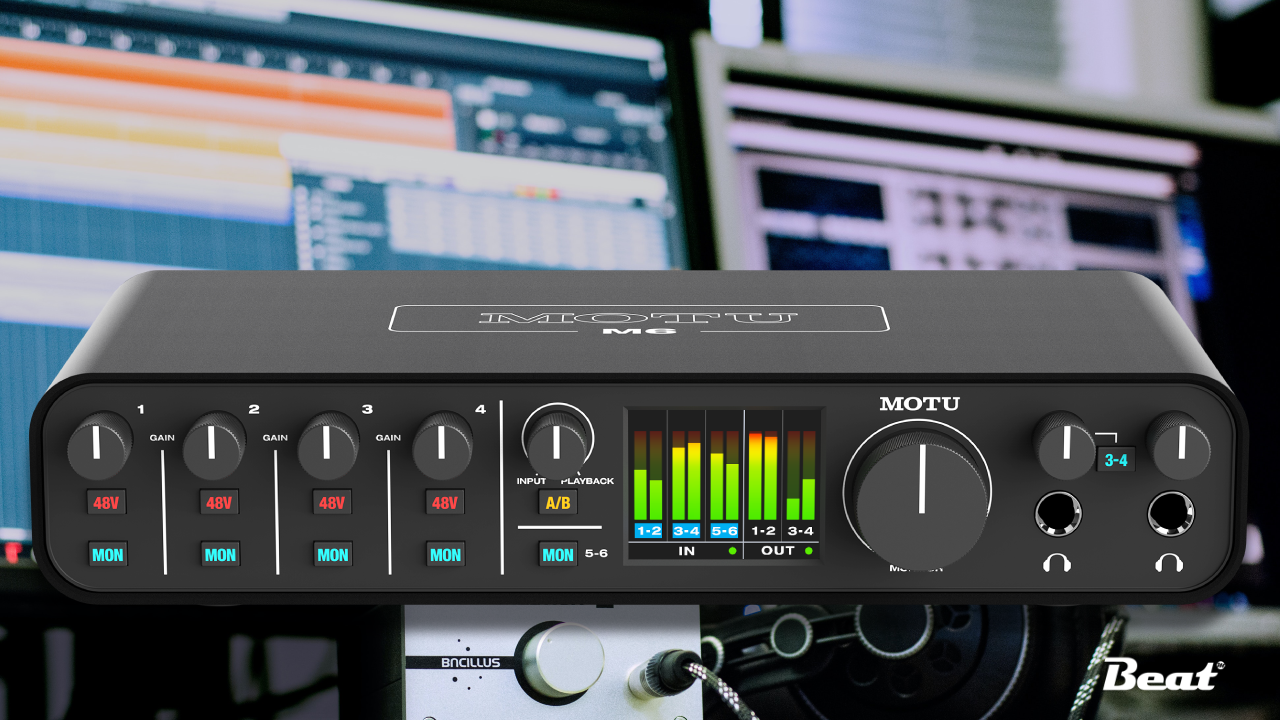The height and width of the screenshot is (720, 1280).
Task: Click the channel 1 gain knob
Action: (x=99, y=444)
